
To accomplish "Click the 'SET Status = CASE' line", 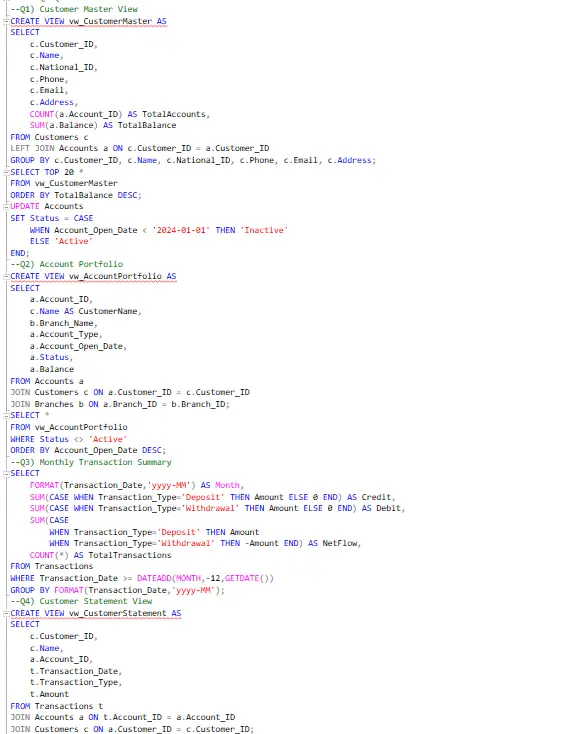I will 52,218.
